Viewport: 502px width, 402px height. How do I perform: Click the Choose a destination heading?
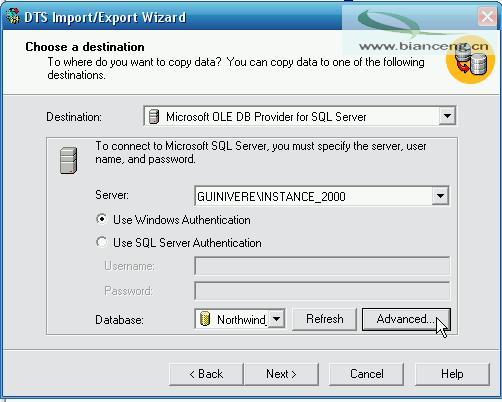(x=85, y=47)
